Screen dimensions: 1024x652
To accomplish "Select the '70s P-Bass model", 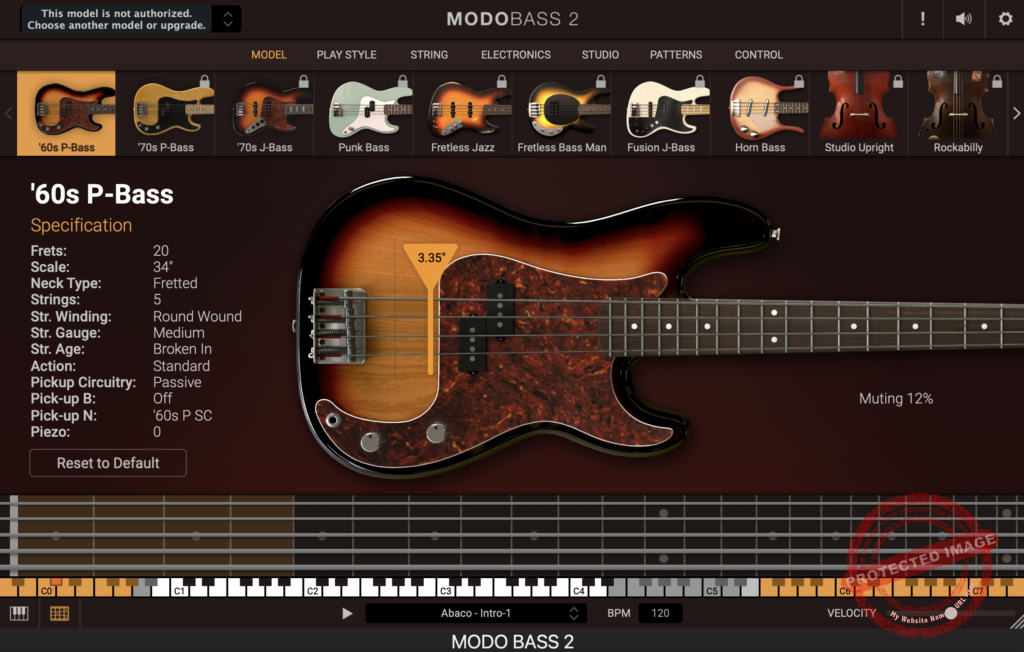I will click(165, 113).
